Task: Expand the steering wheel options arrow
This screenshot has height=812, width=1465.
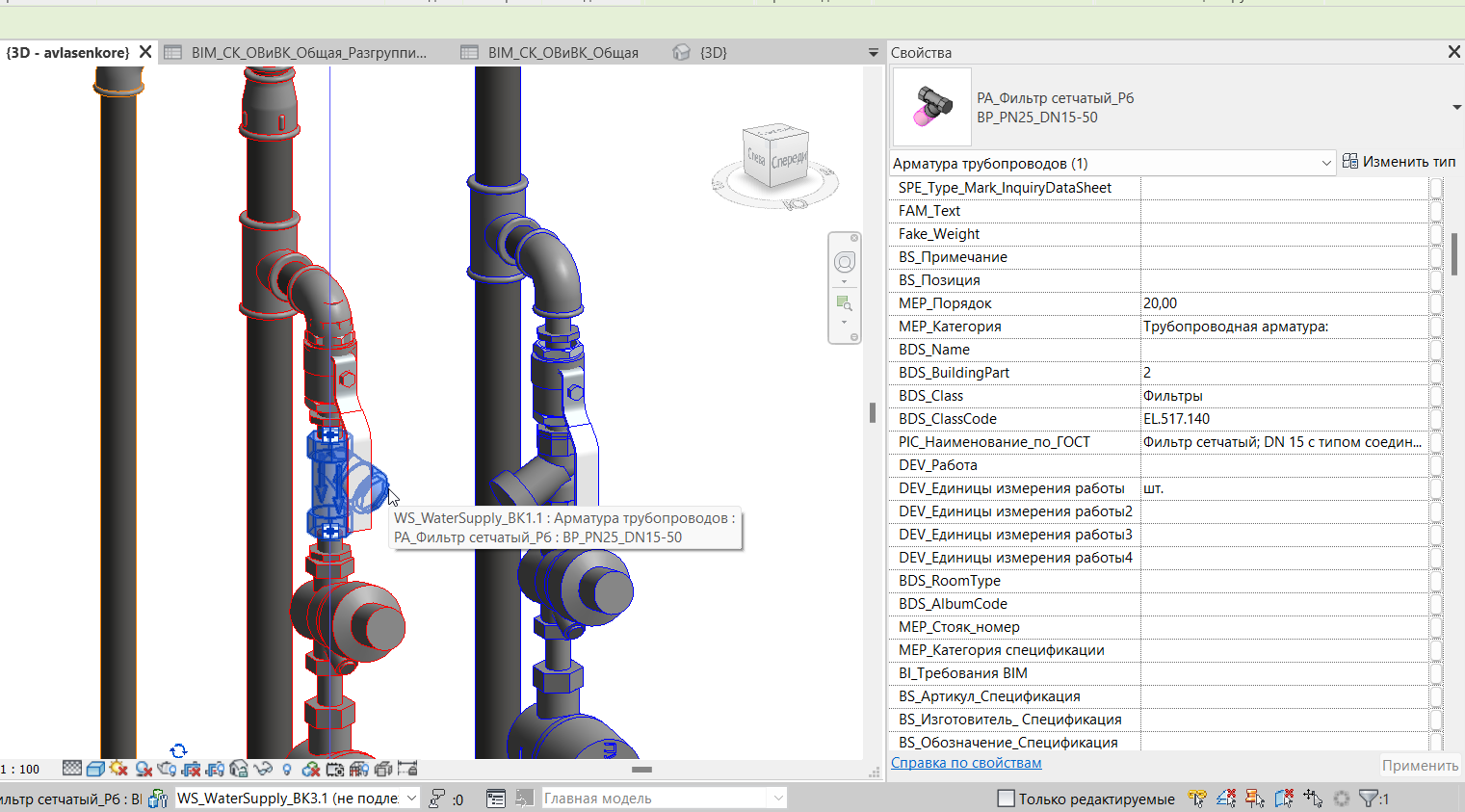Action: pyautogui.click(x=845, y=281)
